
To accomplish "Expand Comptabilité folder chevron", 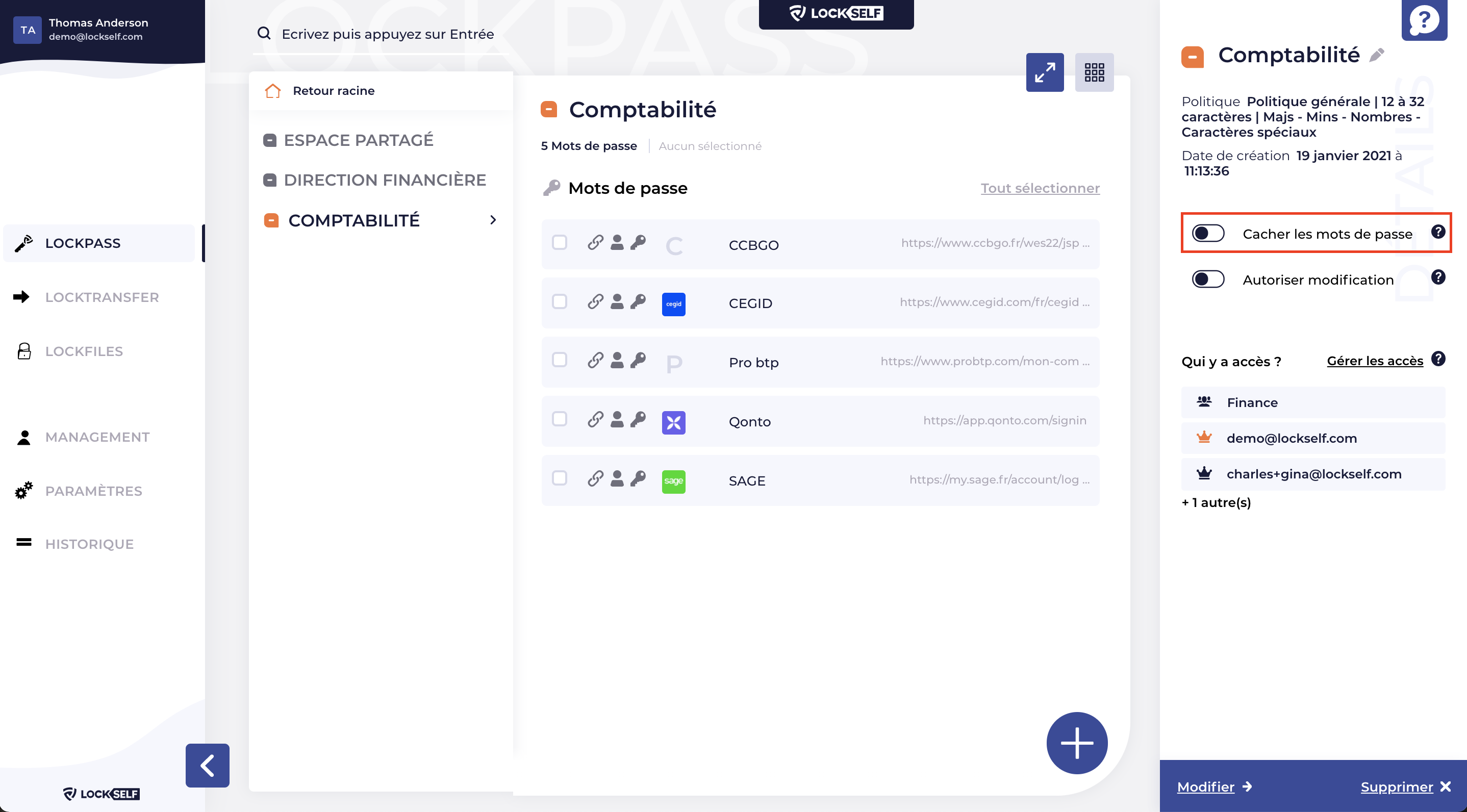I will point(493,220).
